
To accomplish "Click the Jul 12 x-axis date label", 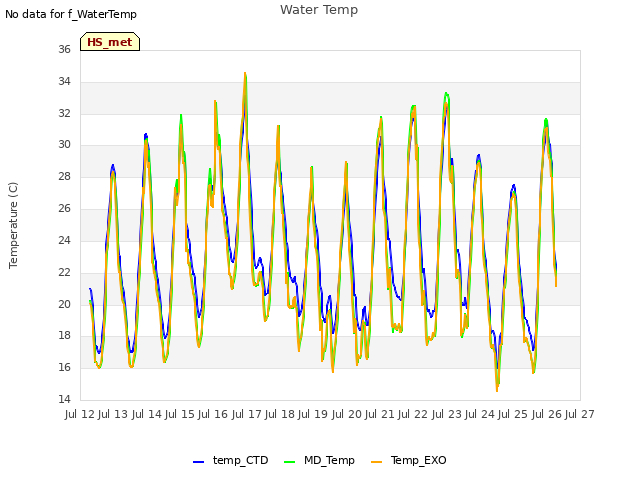I will point(80,414).
